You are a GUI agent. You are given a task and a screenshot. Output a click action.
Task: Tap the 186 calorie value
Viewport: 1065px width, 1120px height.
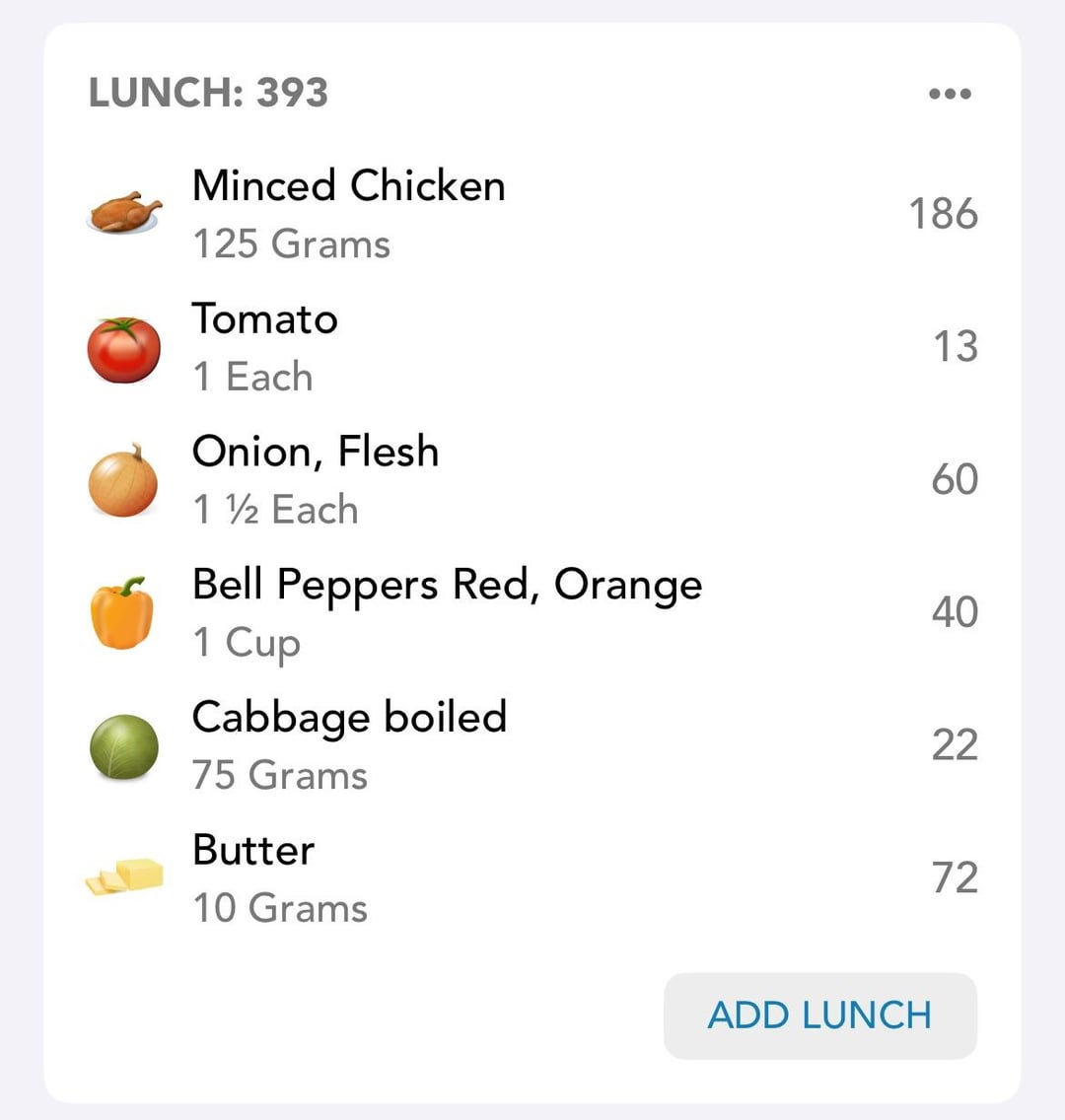[x=943, y=214]
